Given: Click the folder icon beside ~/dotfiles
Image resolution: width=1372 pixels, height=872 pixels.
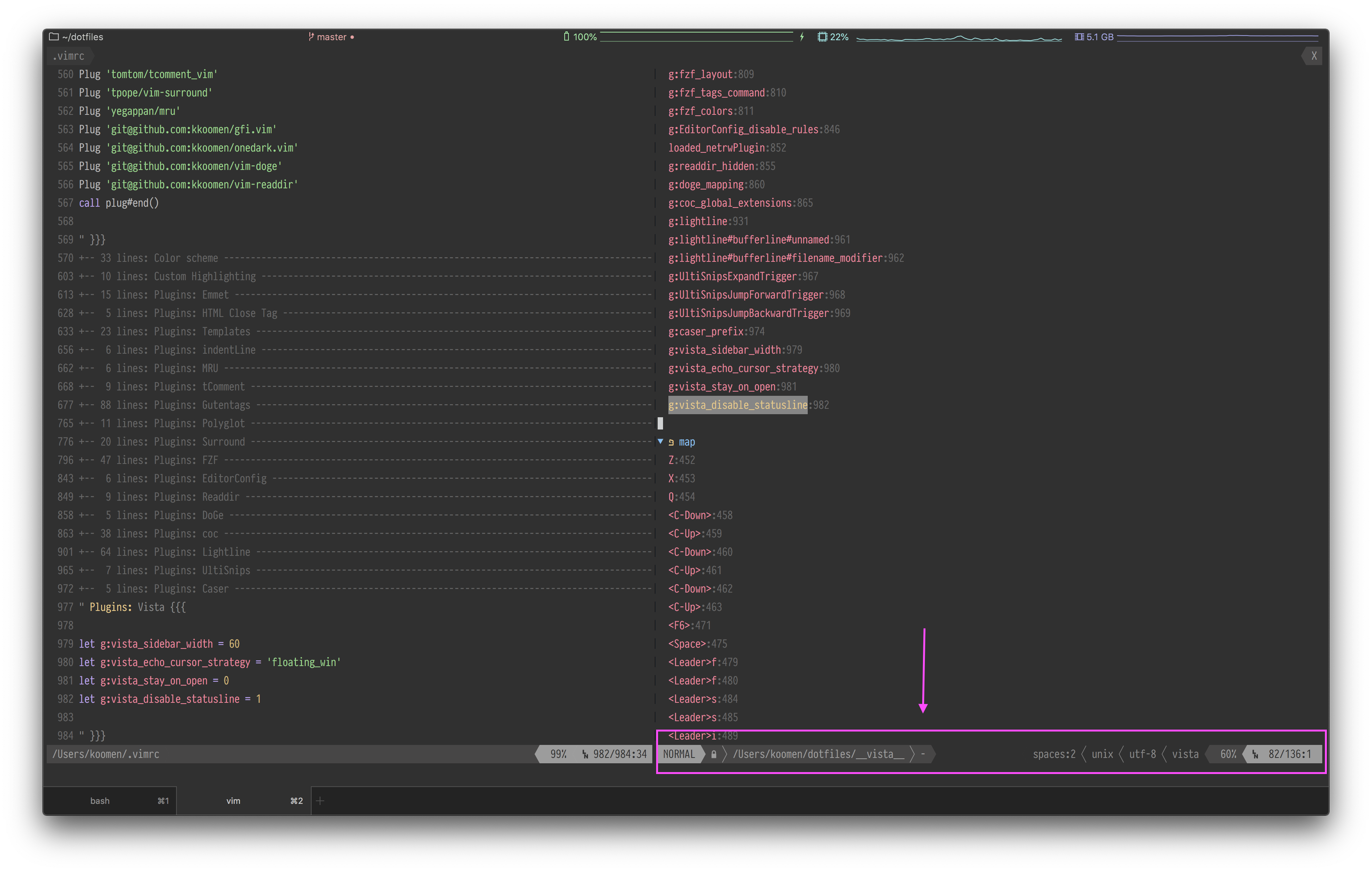Looking at the screenshot, I should (54, 36).
